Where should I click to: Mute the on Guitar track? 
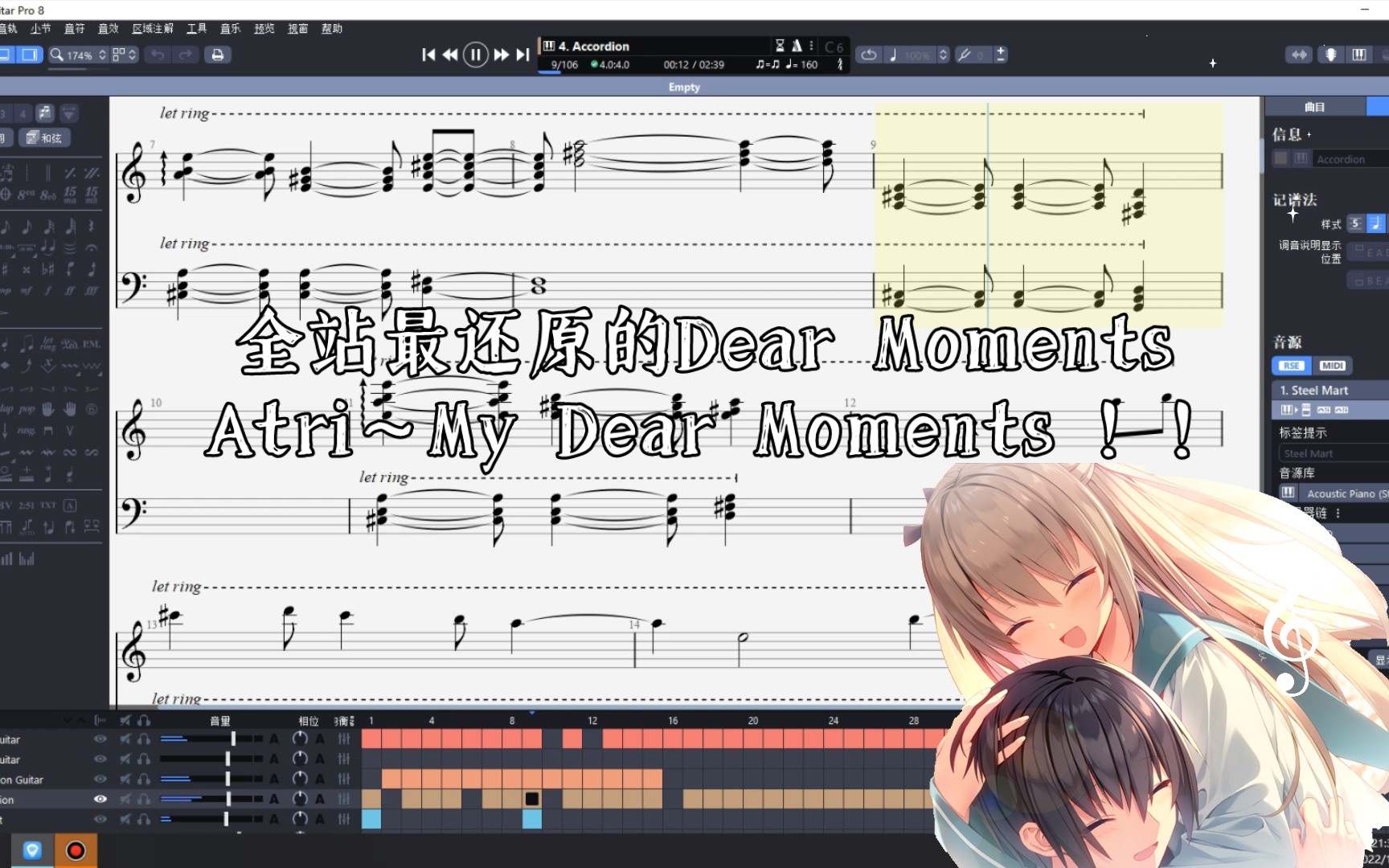[125, 779]
